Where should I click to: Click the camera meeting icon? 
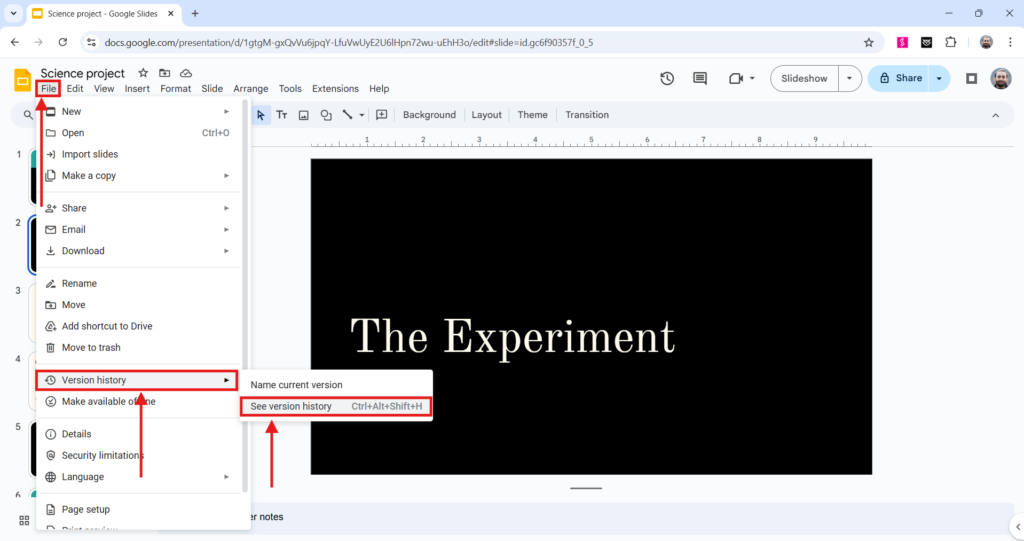click(736, 78)
